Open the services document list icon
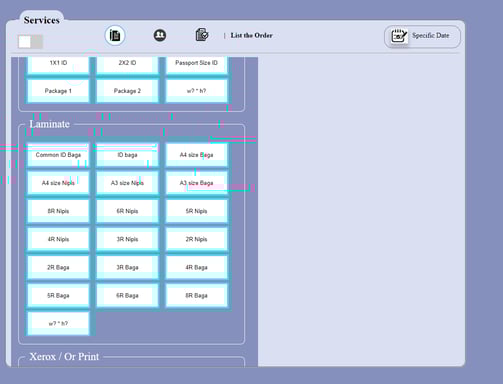Viewport: 503px width, 384px height. (x=115, y=35)
